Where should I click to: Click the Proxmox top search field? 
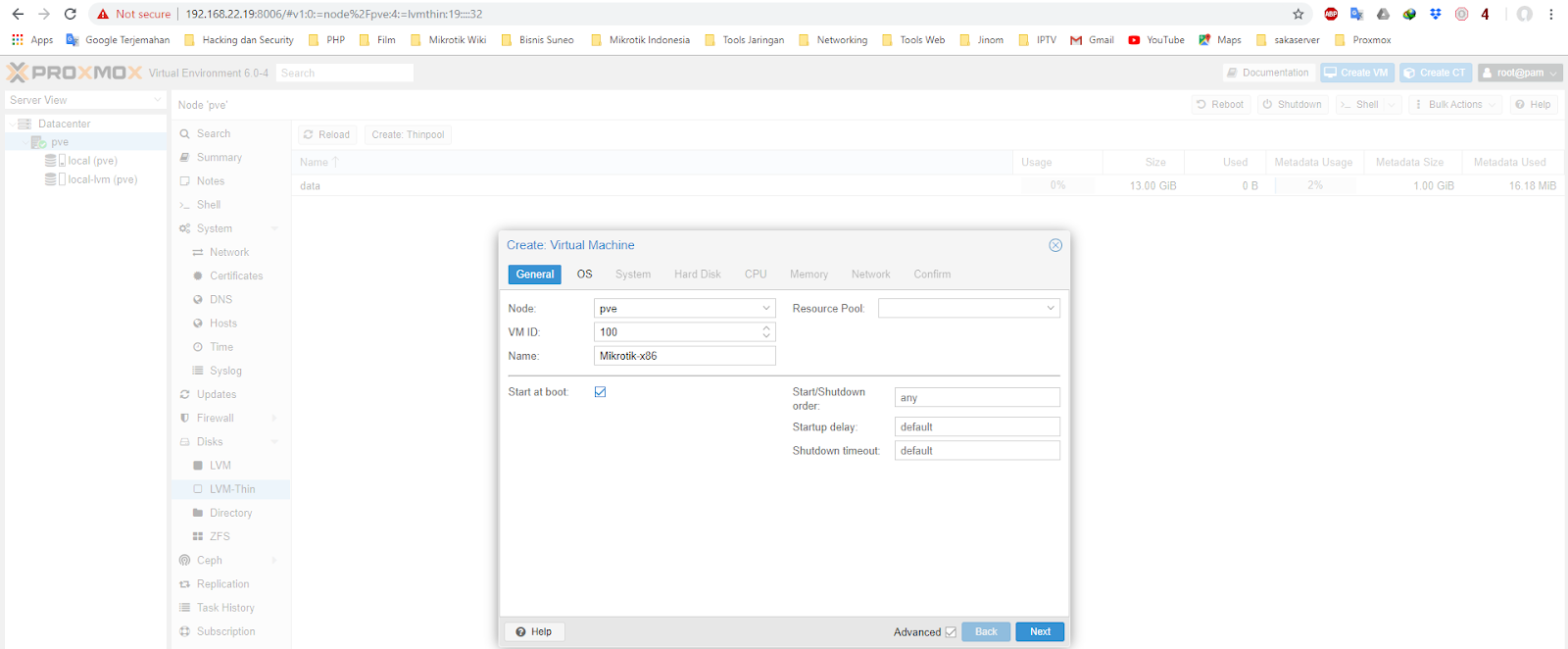(344, 74)
